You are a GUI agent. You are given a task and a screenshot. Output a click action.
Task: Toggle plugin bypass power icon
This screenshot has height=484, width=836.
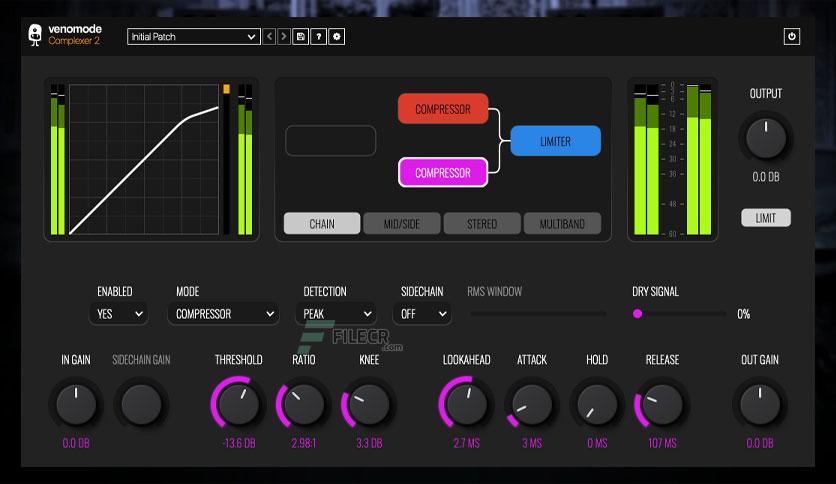pyautogui.click(x=792, y=37)
